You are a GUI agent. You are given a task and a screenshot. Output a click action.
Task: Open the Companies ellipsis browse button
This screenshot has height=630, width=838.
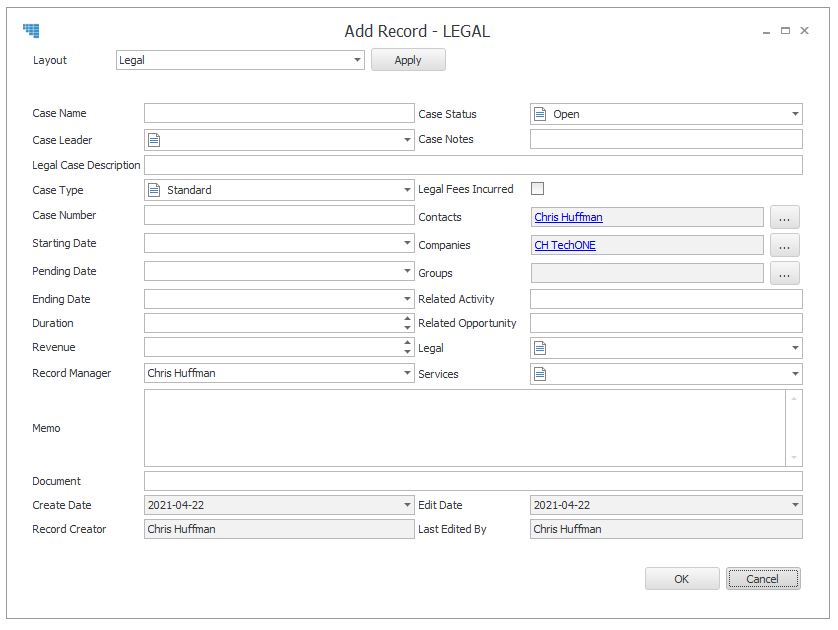click(785, 245)
